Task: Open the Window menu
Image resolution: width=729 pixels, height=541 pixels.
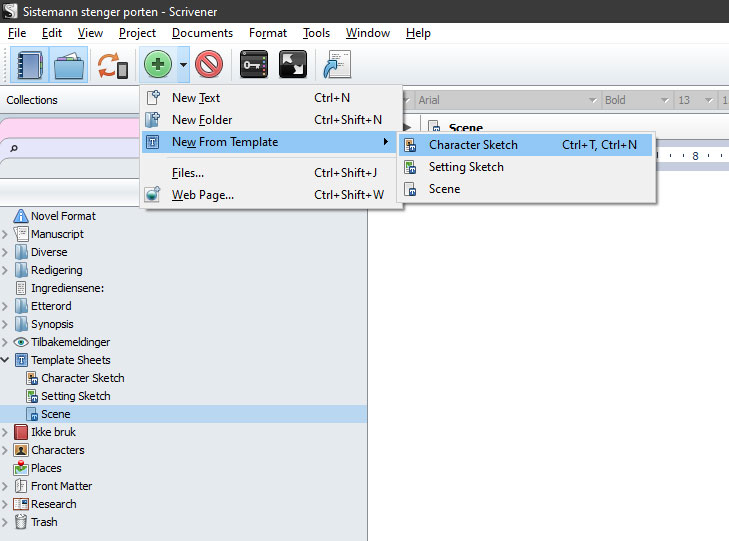Action: coord(368,33)
